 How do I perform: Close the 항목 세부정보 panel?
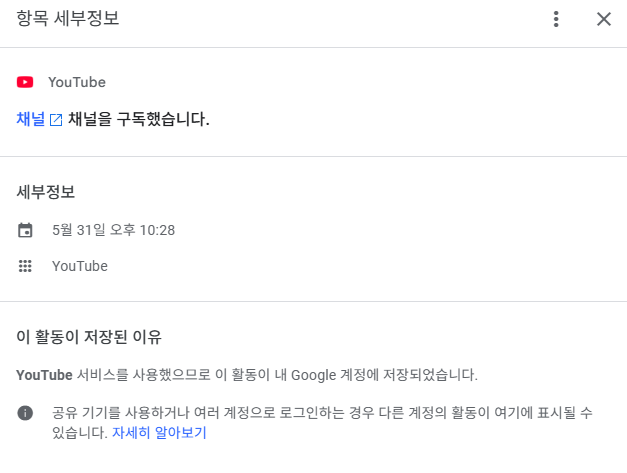click(x=604, y=19)
